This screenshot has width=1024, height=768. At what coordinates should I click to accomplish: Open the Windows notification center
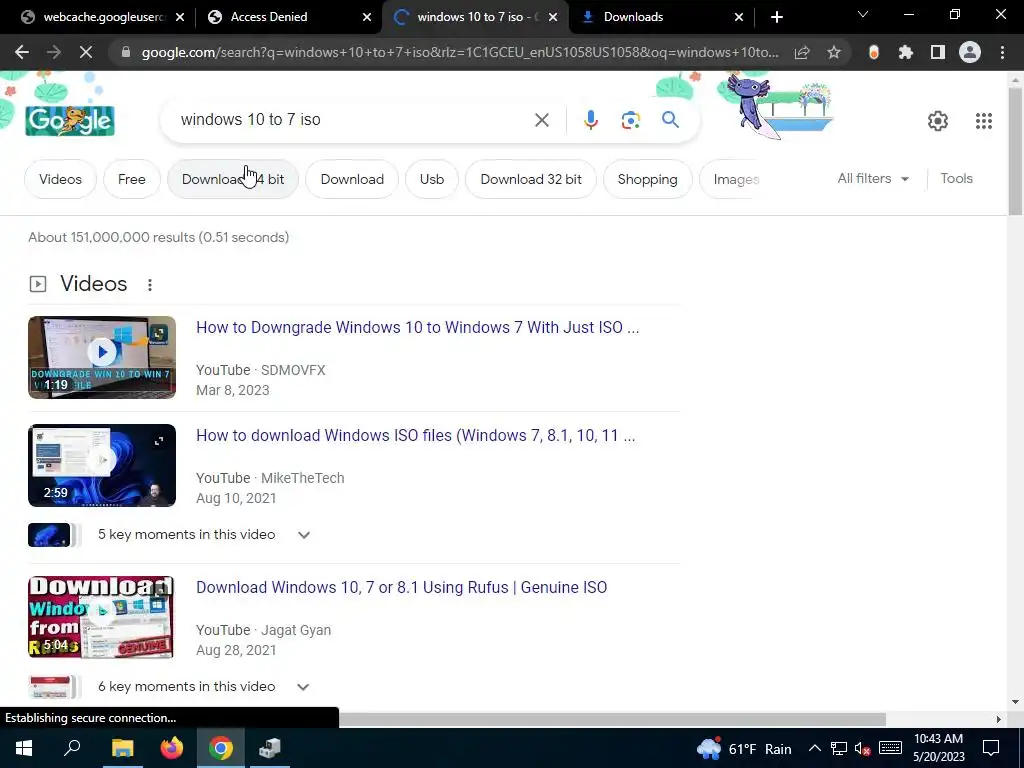991,748
